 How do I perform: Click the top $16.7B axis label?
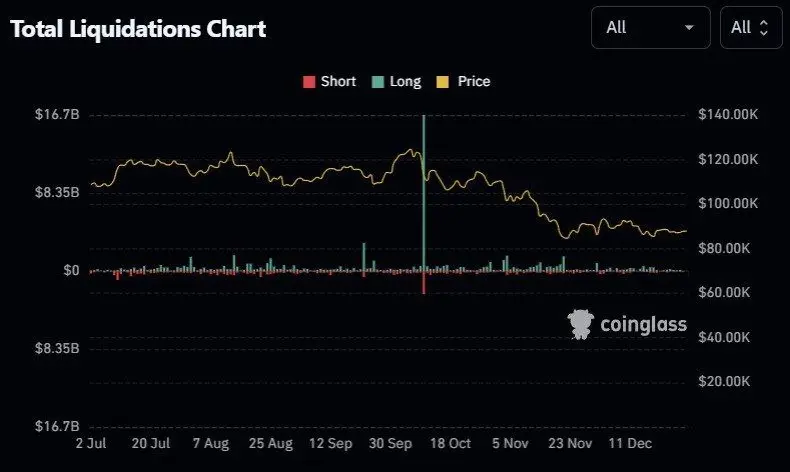tap(56, 115)
